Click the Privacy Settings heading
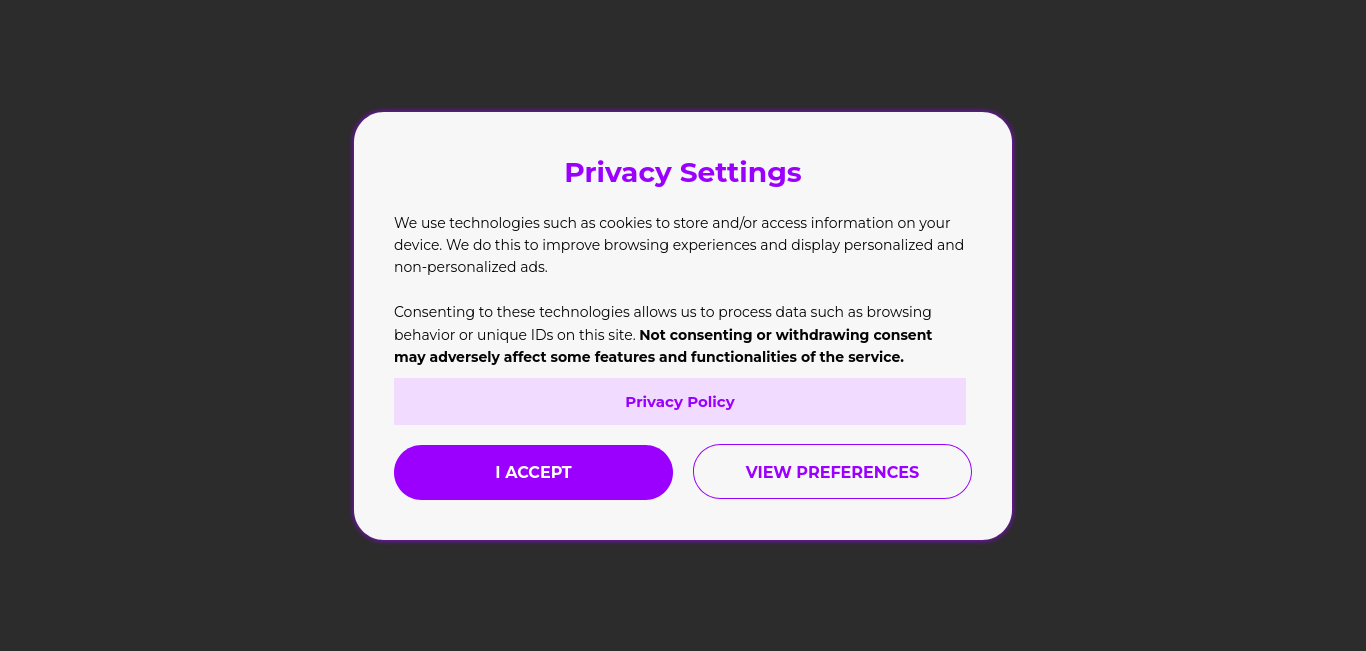 tap(683, 172)
